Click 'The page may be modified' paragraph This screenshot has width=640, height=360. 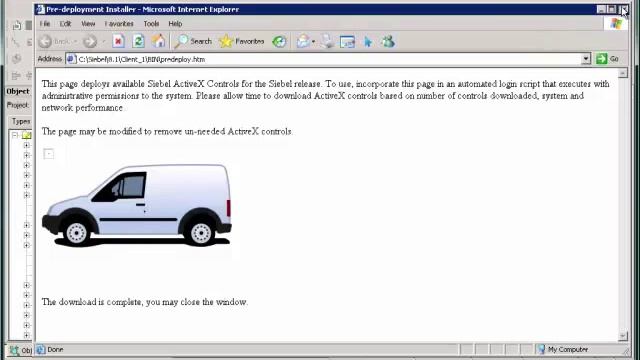click(167, 131)
